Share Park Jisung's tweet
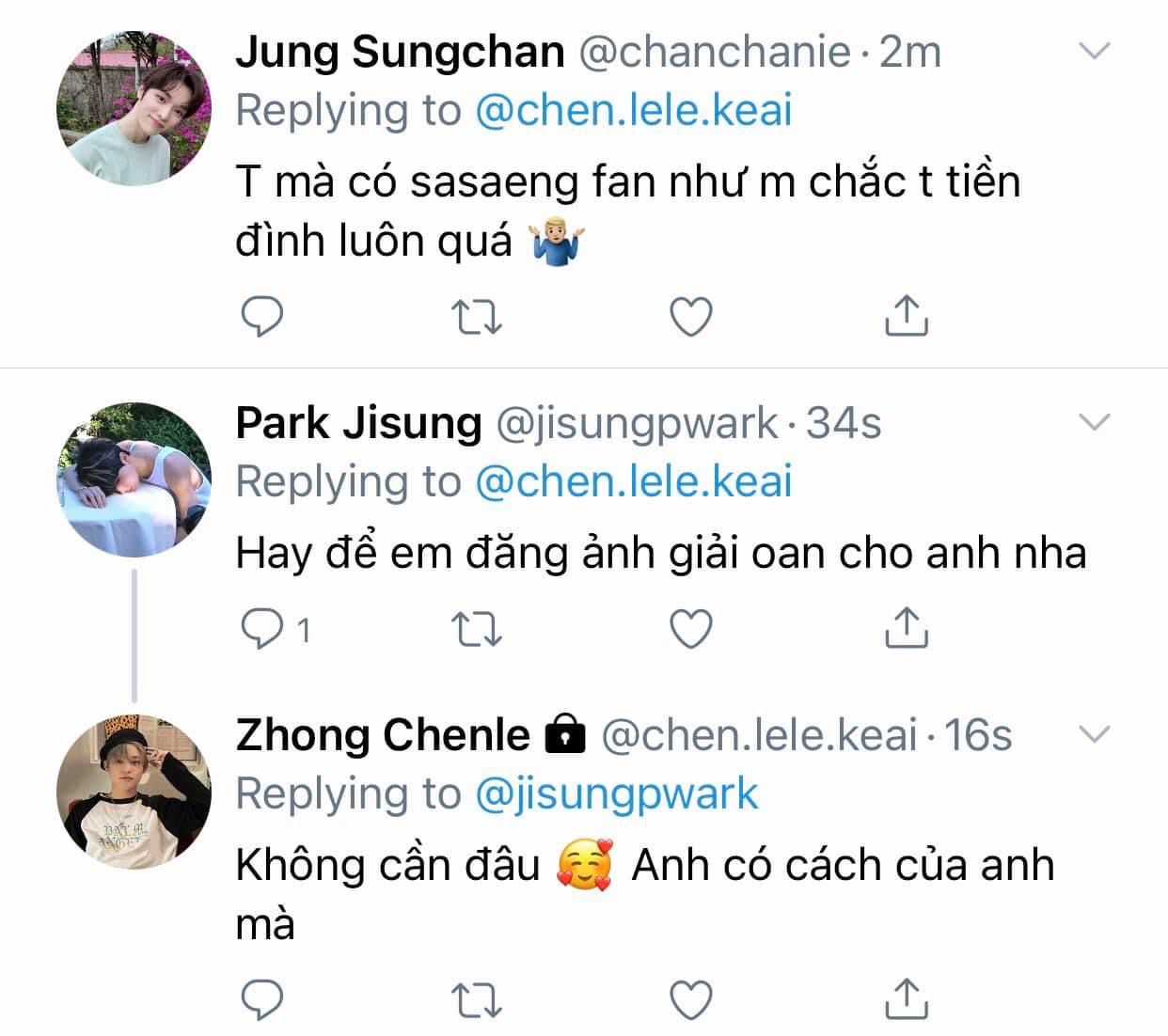 907,628
